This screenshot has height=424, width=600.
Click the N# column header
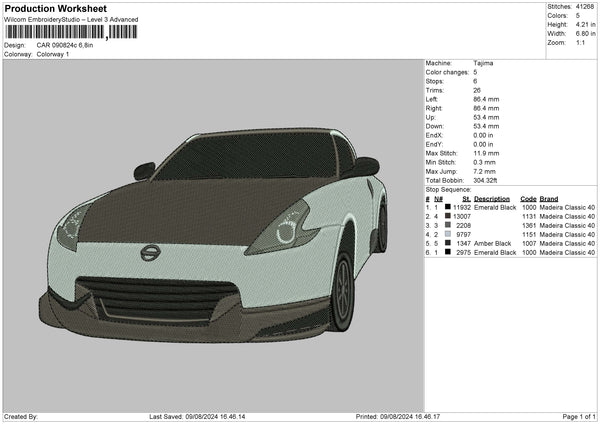[x=439, y=198]
